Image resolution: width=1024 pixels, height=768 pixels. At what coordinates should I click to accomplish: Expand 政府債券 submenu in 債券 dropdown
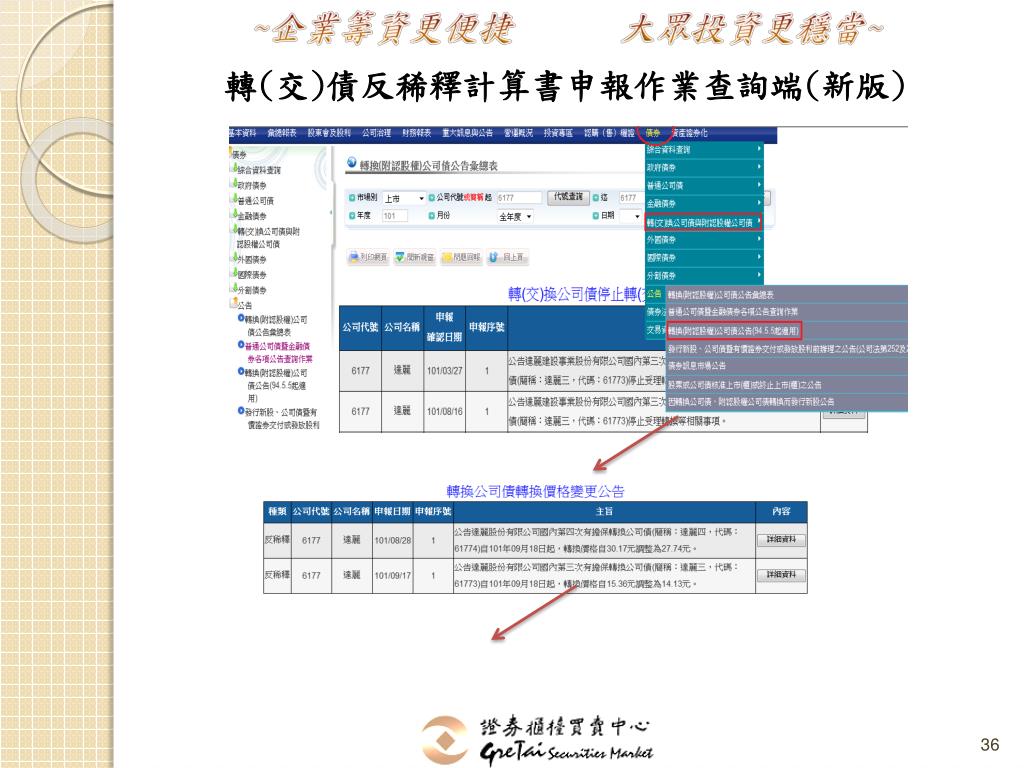[704, 167]
